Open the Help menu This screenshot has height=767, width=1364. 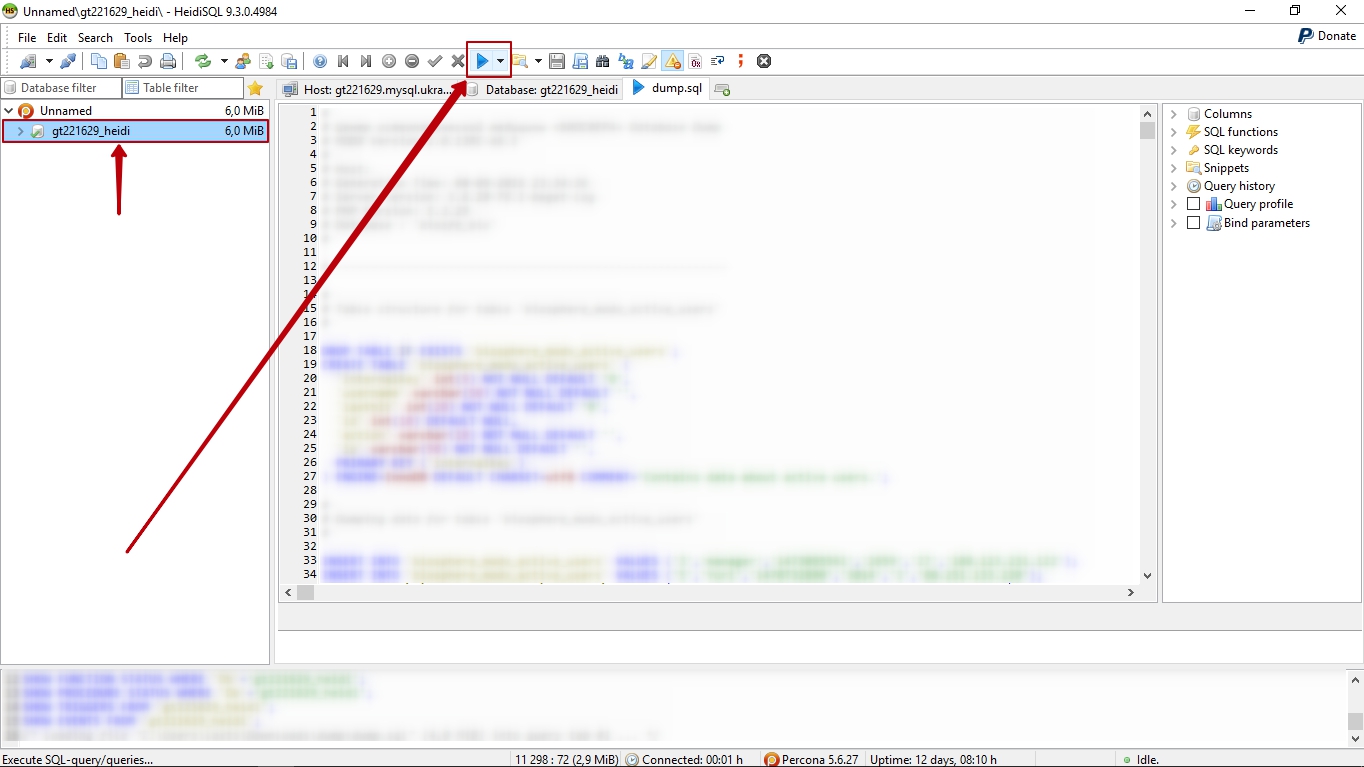point(175,38)
